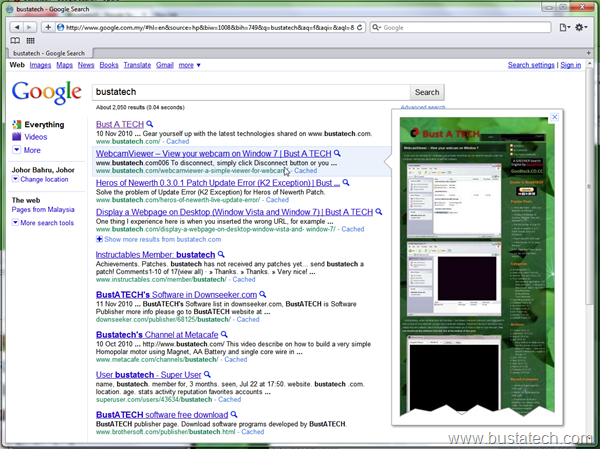Open Gmail in top navigation

tap(165, 65)
